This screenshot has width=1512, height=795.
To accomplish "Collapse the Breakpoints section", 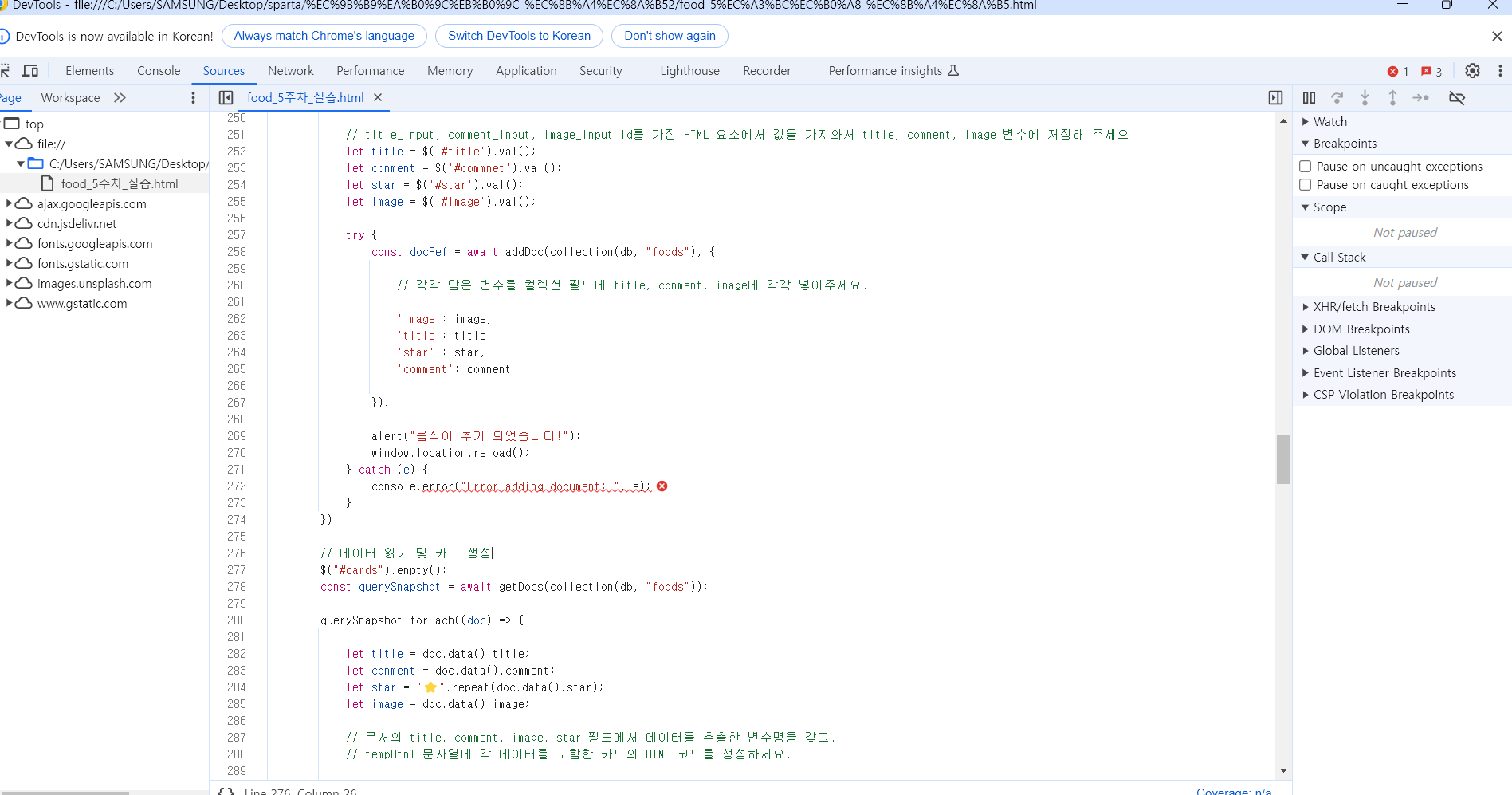I will click(x=1306, y=144).
